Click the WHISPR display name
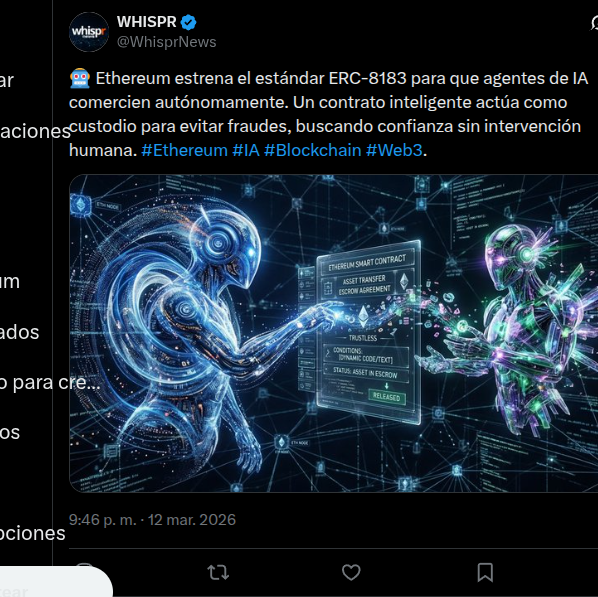This screenshot has height=597, width=598. tap(147, 22)
